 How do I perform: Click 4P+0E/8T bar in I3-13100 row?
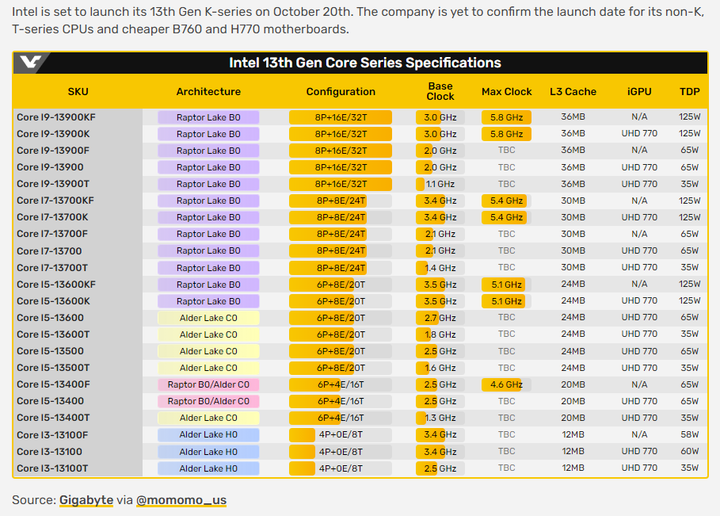click(x=341, y=451)
